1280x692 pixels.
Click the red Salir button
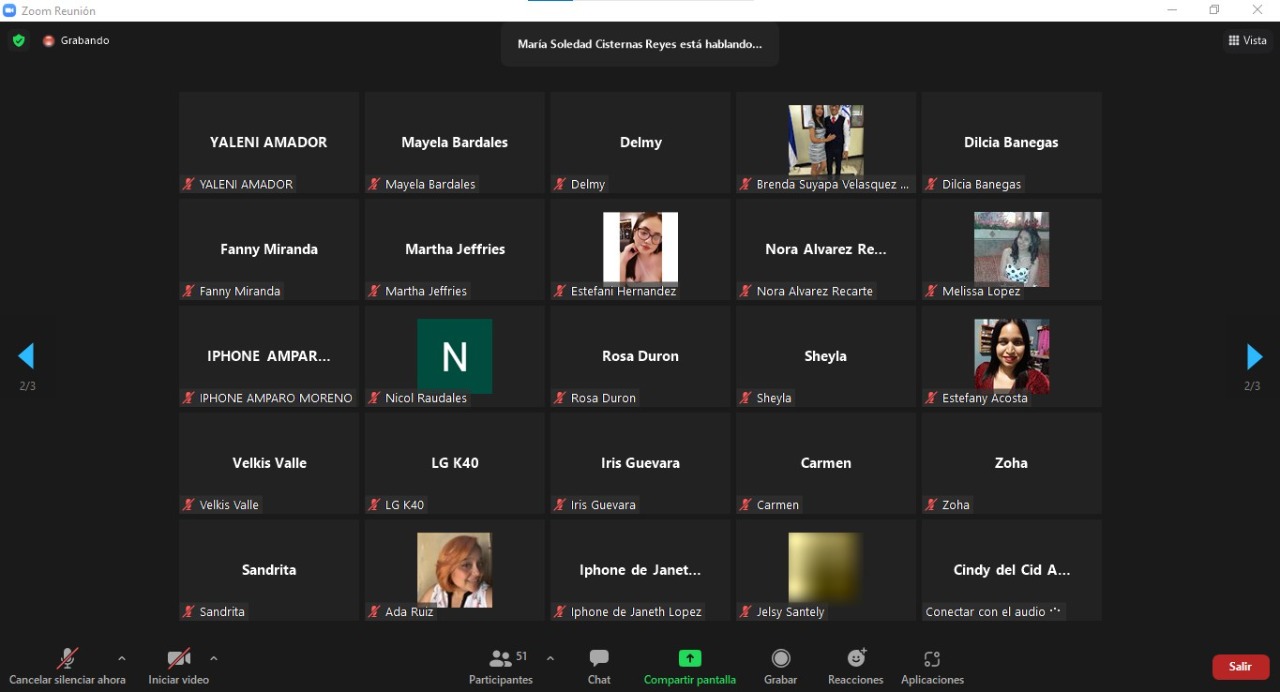click(1240, 667)
